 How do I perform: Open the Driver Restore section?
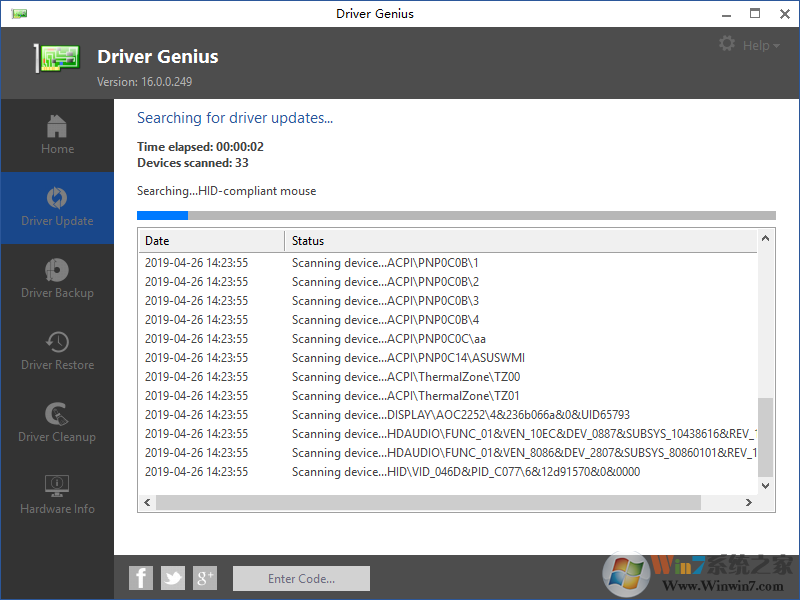57,350
